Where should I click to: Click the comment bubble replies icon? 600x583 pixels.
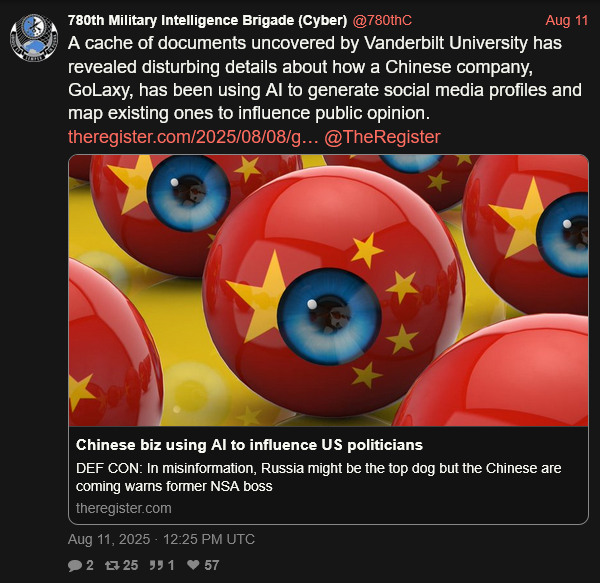pyautogui.click(x=75, y=565)
